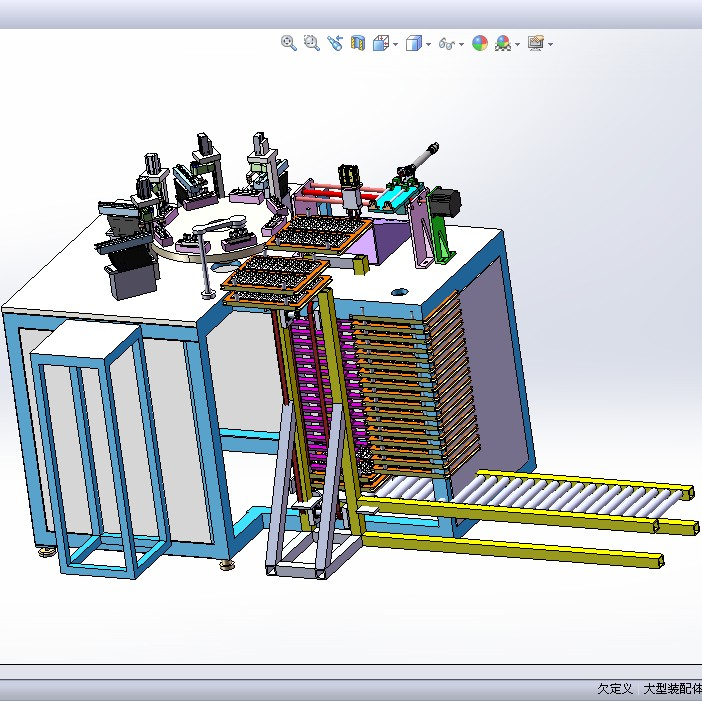Image resolution: width=702 pixels, height=701 pixels.
Task: Click the 欠定义 status bar indicator
Action: [614, 689]
